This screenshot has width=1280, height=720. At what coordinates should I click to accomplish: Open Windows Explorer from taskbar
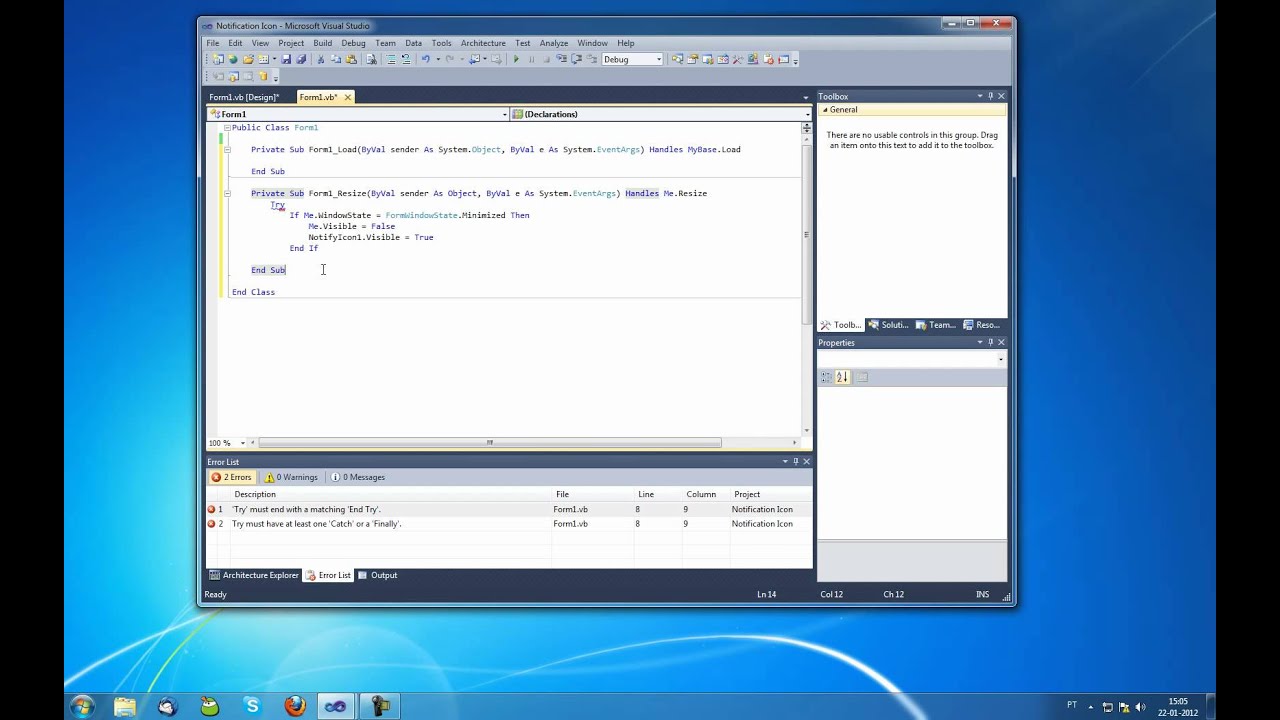coord(125,706)
